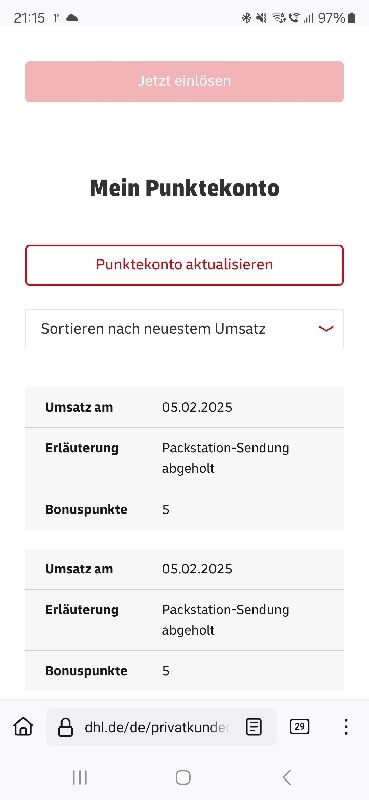Viewport: 369px width, 800px height.
Task: Tap the Bluetooth status icon
Action: pos(246,18)
